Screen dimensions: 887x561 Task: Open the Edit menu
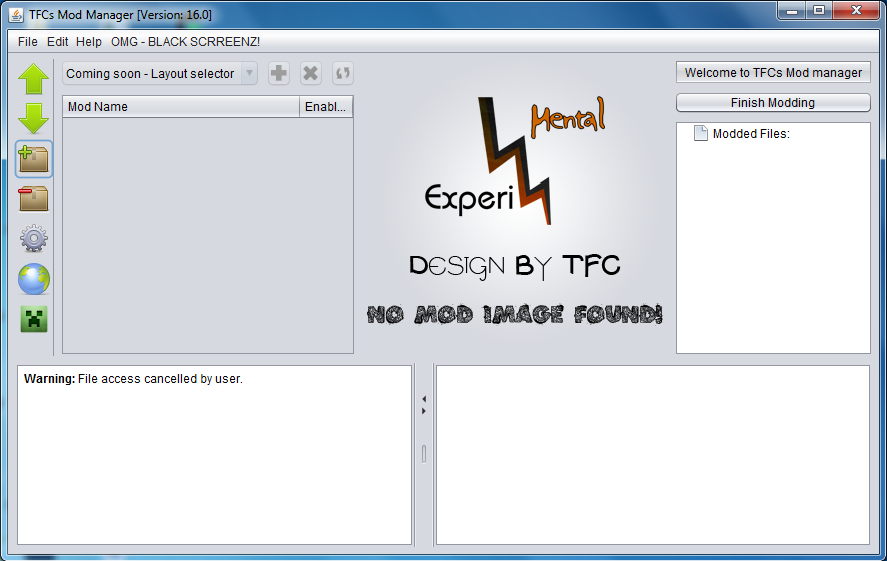[x=58, y=42]
